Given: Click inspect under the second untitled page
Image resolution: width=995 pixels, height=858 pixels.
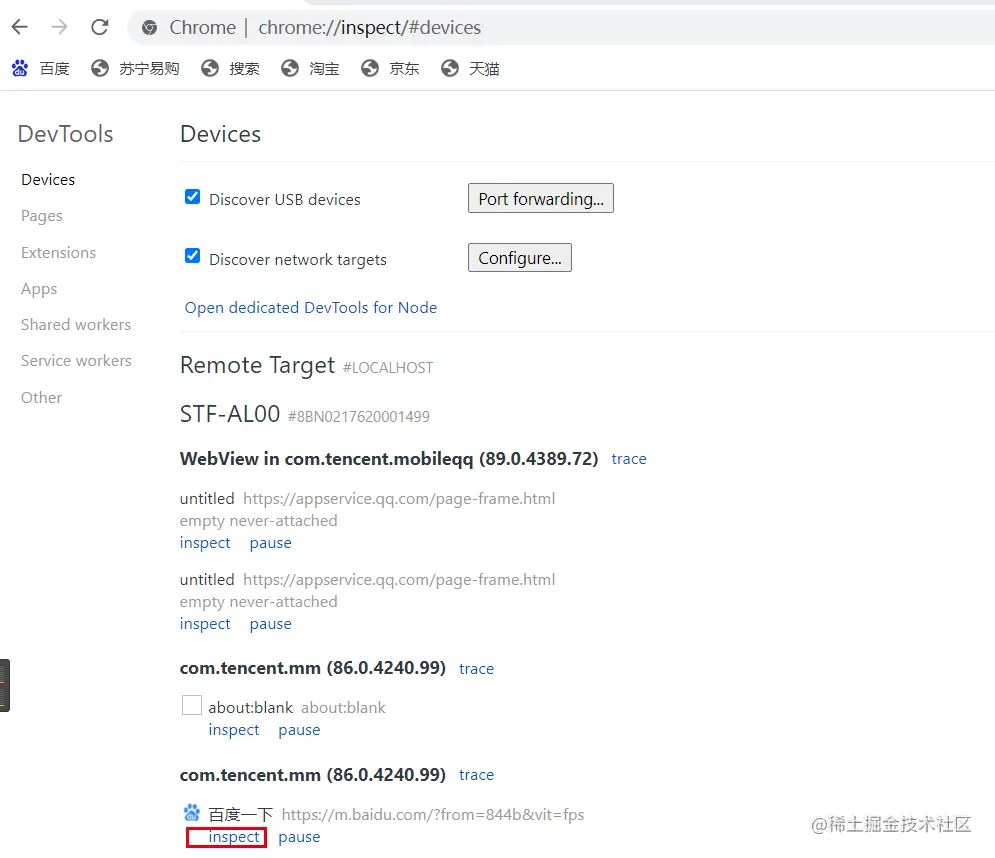Looking at the screenshot, I should coord(205,624).
